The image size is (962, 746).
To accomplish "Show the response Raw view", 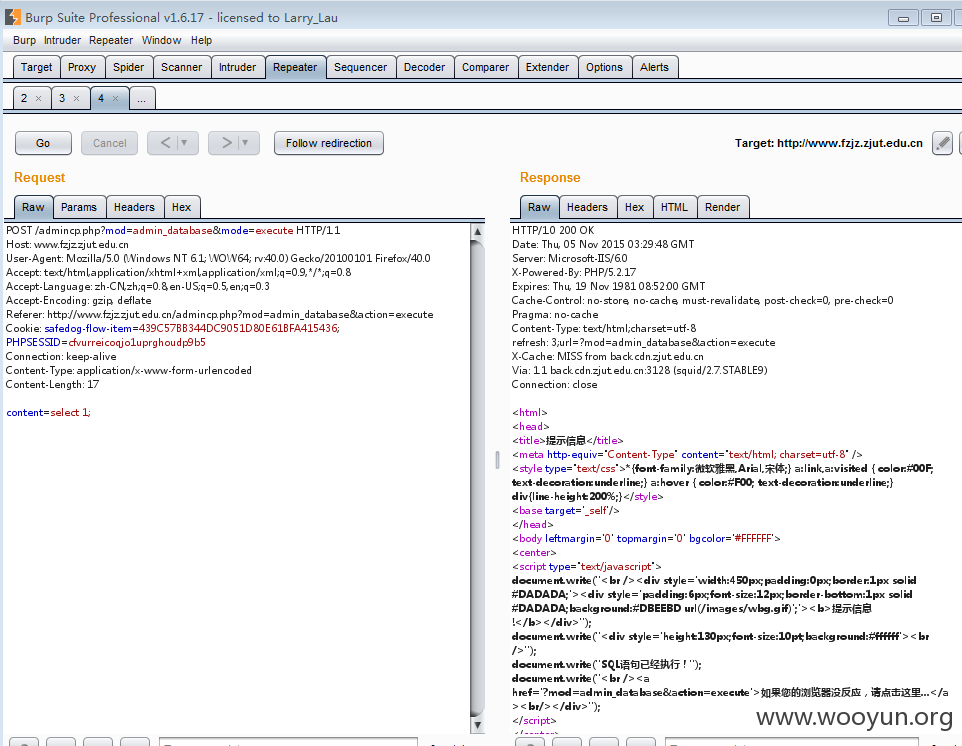I will point(539,207).
